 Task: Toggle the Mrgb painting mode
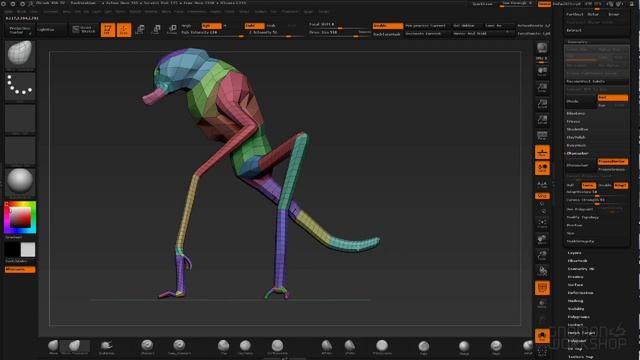point(187,26)
